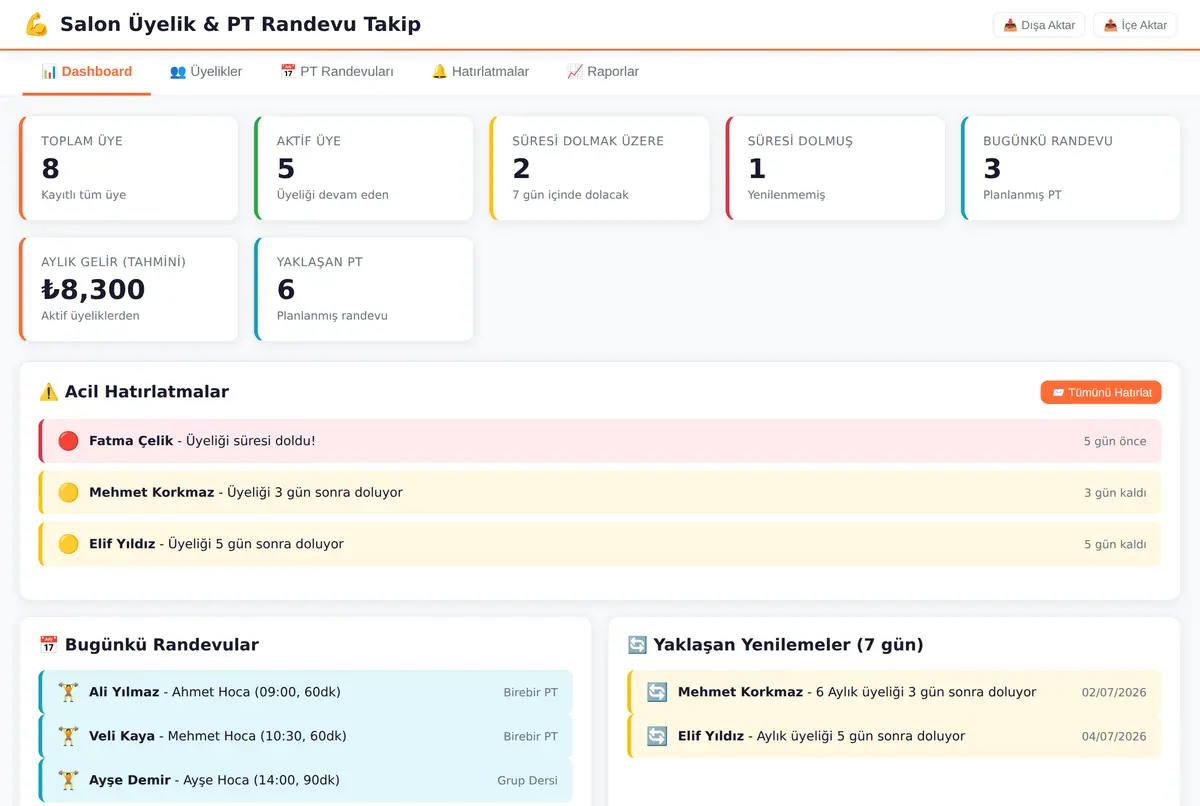Click the weightlifter icon in Ayşe Demir's appointment
The height and width of the screenshot is (806, 1200).
pyautogui.click(x=68, y=780)
